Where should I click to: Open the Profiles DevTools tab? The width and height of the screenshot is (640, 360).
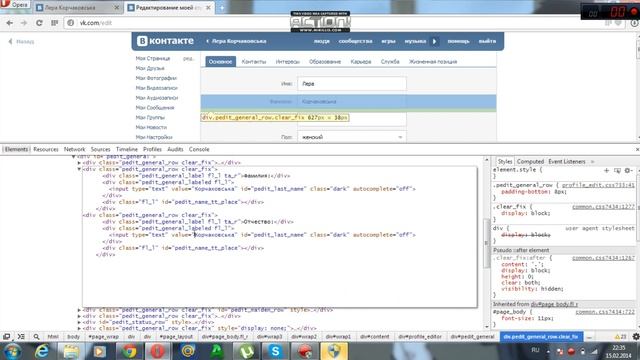pyautogui.click(x=152, y=149)
